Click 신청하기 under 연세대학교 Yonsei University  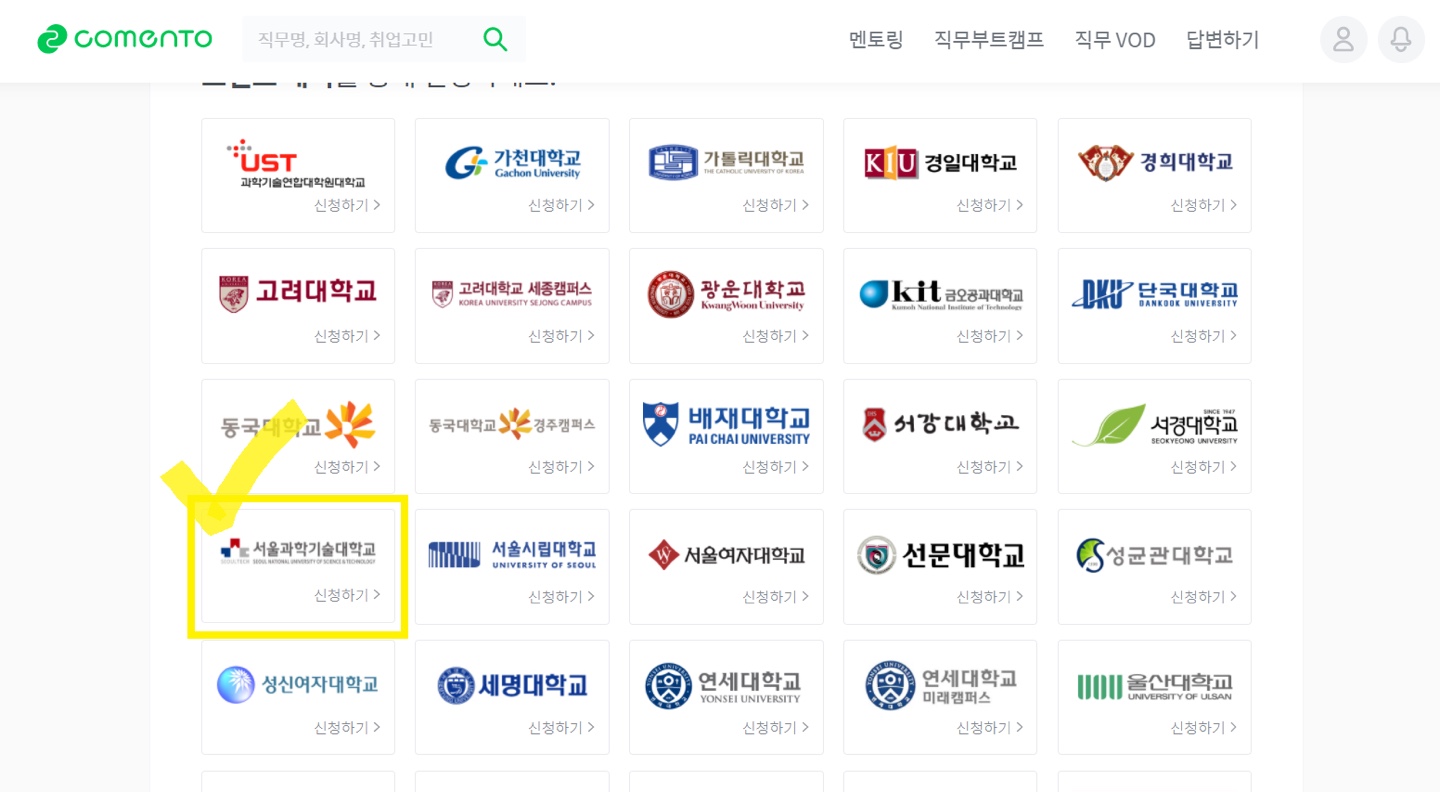click(775, 728)
